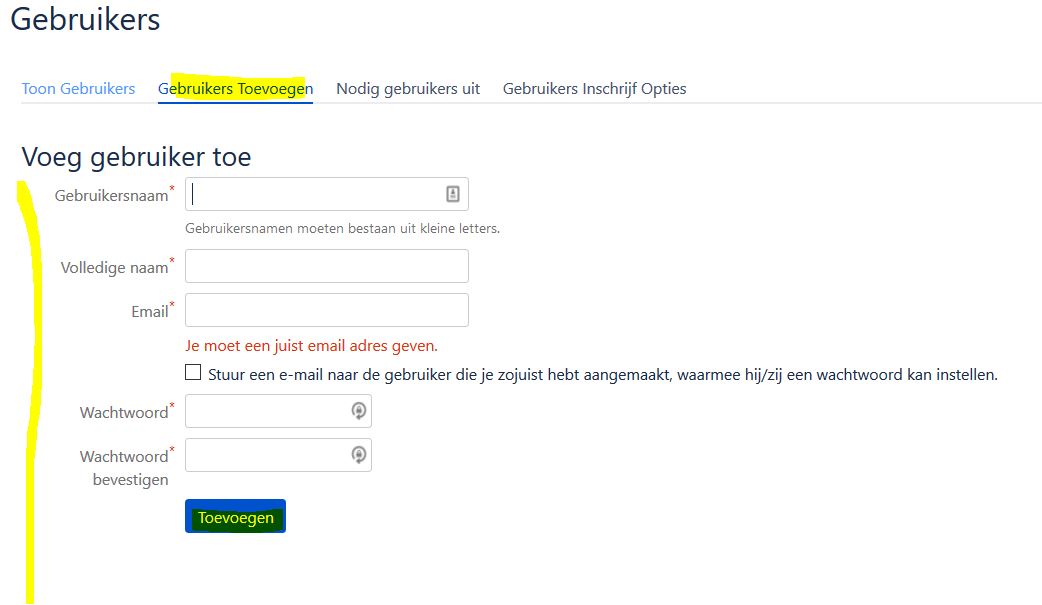Click the 'Voeg gebruiker toe' heading
The width and height of the screenshot is (1042, 605).
[136, 157]
